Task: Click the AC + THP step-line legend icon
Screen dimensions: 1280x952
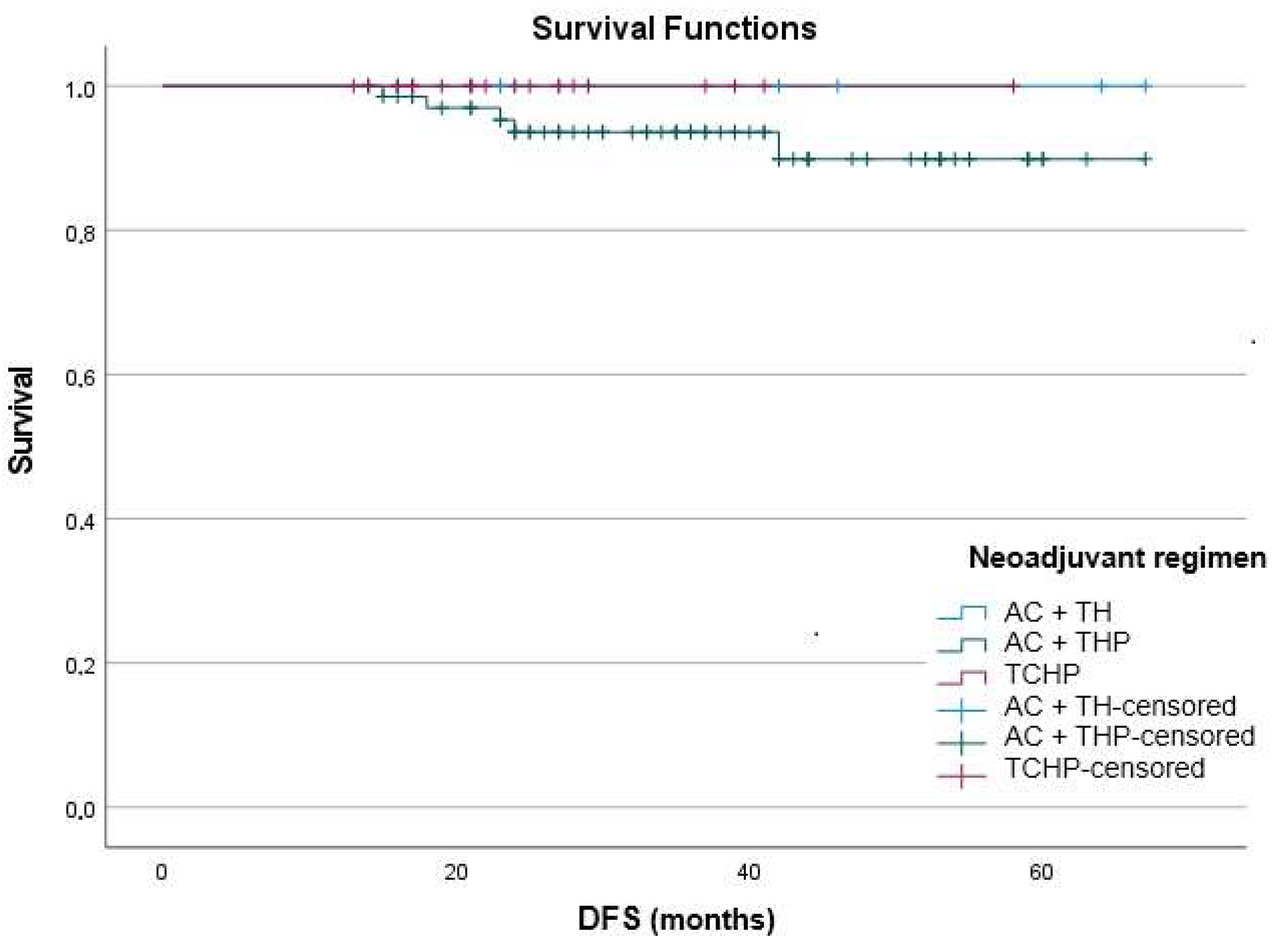Action: click(x=961, y=645)
